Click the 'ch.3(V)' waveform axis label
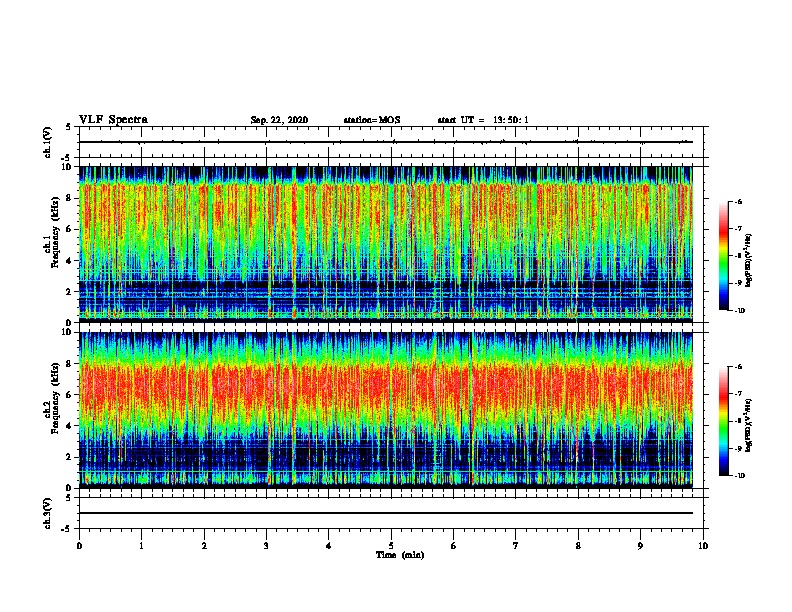 (48, 513)
